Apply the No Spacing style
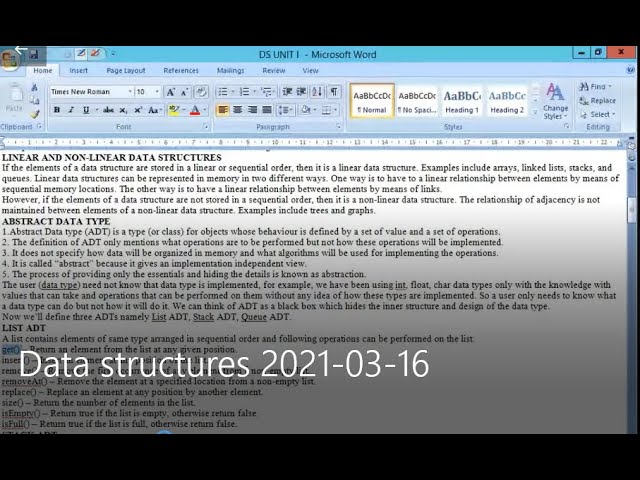This screenshot has height=480, width=640. 417,101
